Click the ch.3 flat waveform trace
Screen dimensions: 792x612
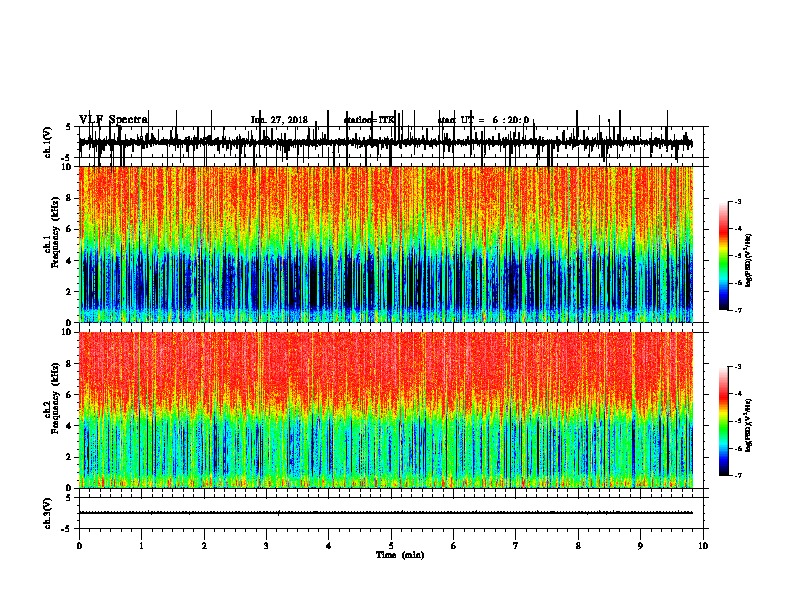click(386, 513)
